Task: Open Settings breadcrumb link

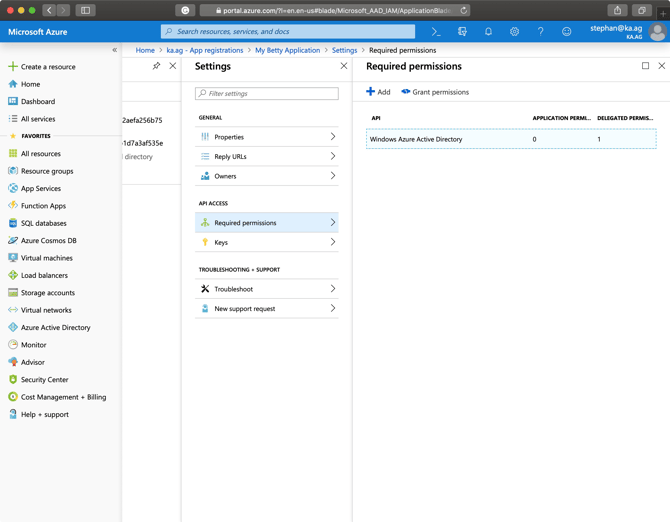Action: (x=344, y=50)
